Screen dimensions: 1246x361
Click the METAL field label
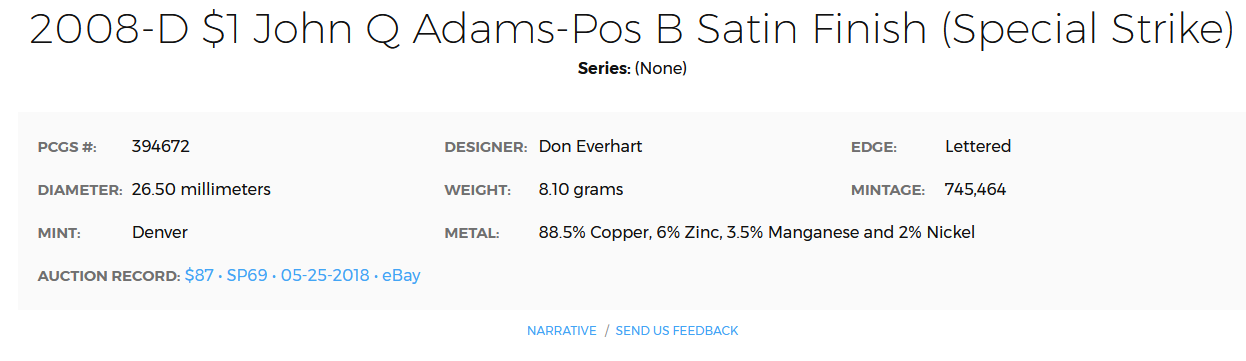point(472,234)
